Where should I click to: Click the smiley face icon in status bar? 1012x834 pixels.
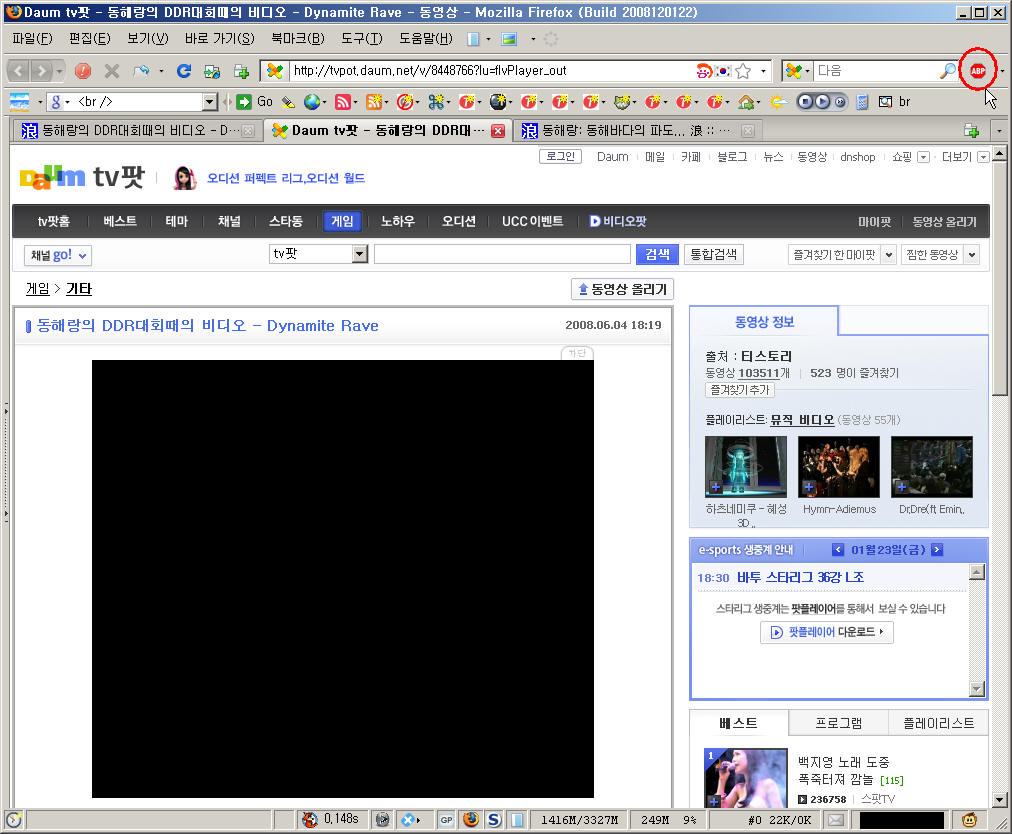coord(969,820)
